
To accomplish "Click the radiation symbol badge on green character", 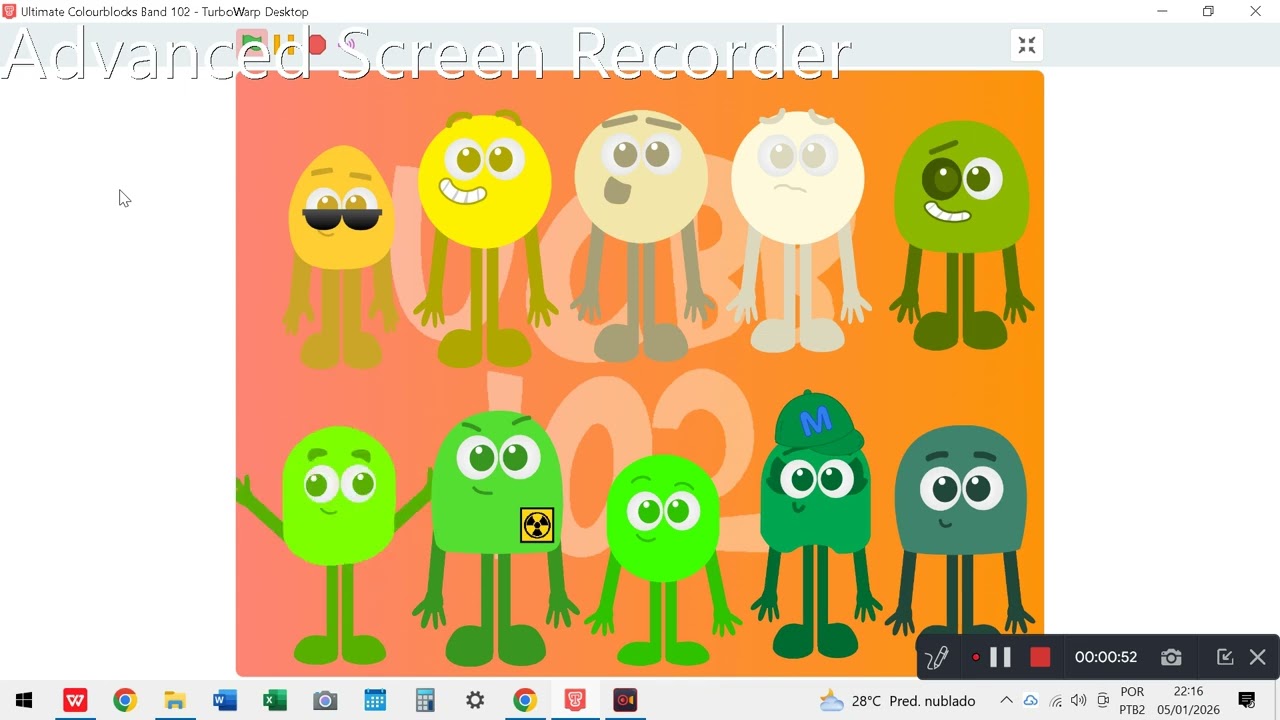I will (x=537, y=525).
